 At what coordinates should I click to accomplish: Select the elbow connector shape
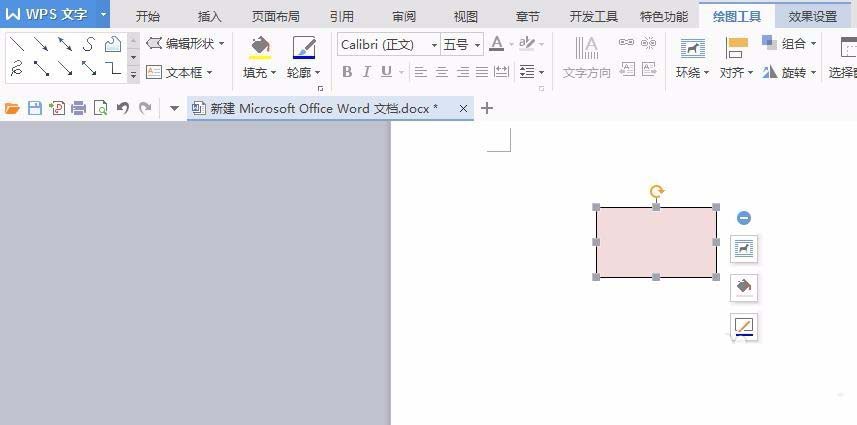pyautogui.click(x=113, y=68)
